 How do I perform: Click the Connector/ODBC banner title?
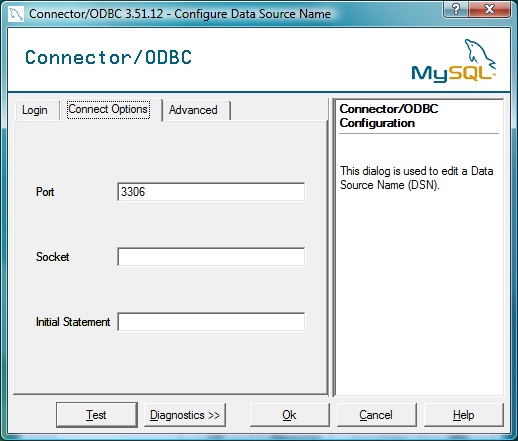coord(108,57)
